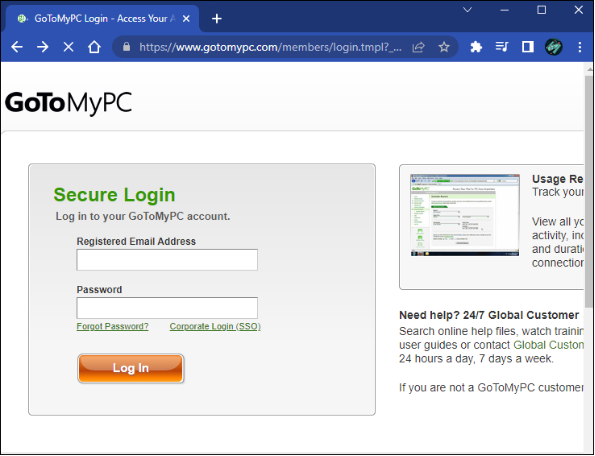Open the Extensions puzzle icon

(476, 47)
